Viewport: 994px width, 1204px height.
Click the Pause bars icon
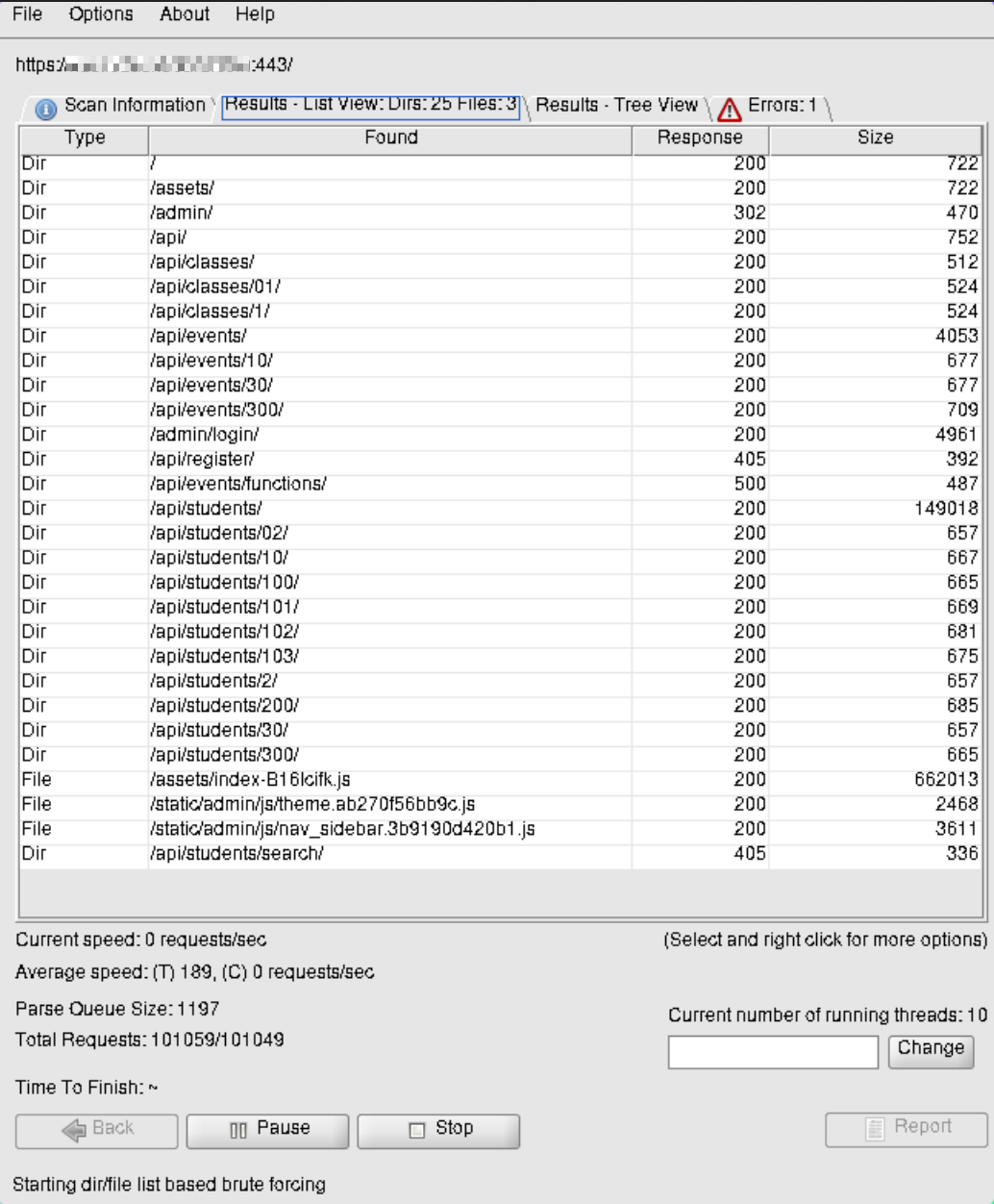(x=238, y=1131)
